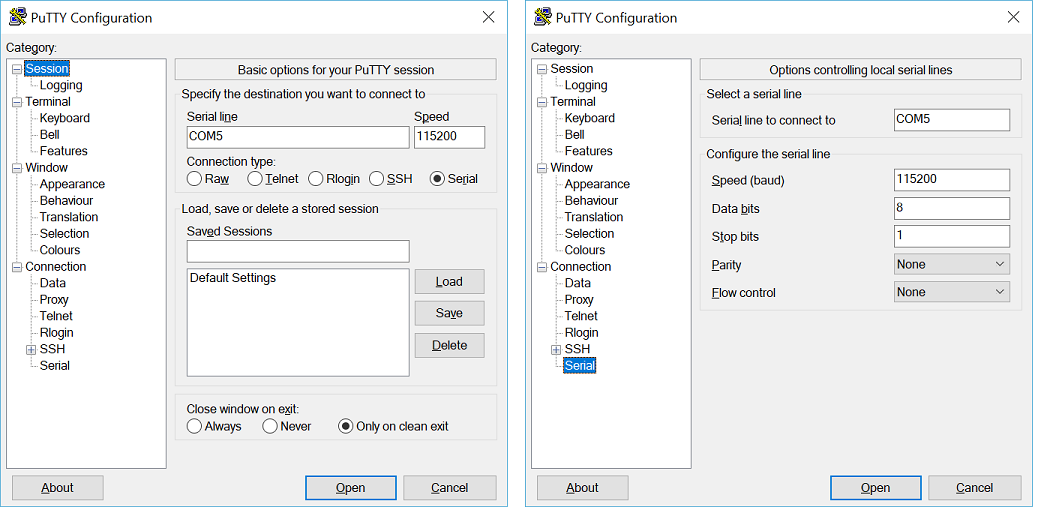
Task: Open the Flow control dropdown
Action: pos(951,293)
